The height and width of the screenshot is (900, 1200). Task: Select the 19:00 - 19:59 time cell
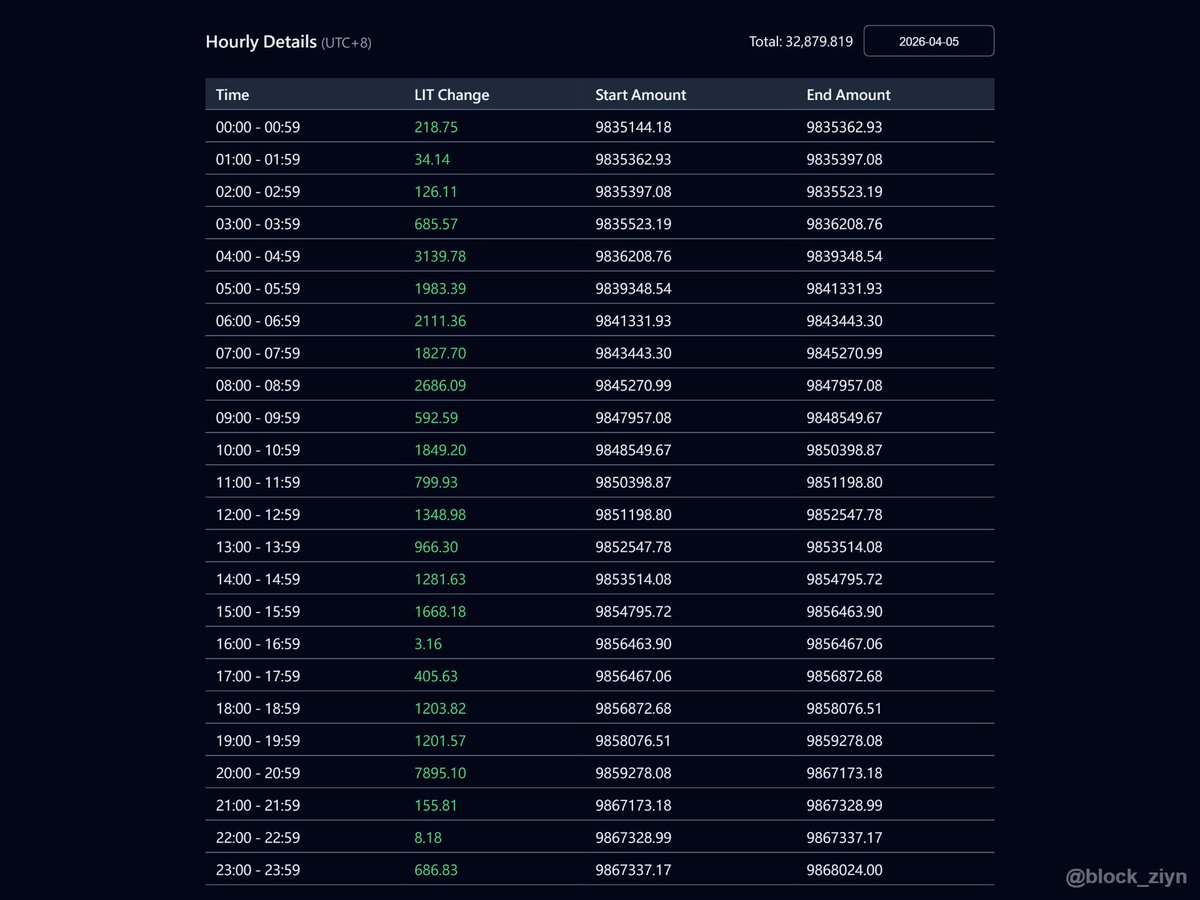tap(258, 741)
